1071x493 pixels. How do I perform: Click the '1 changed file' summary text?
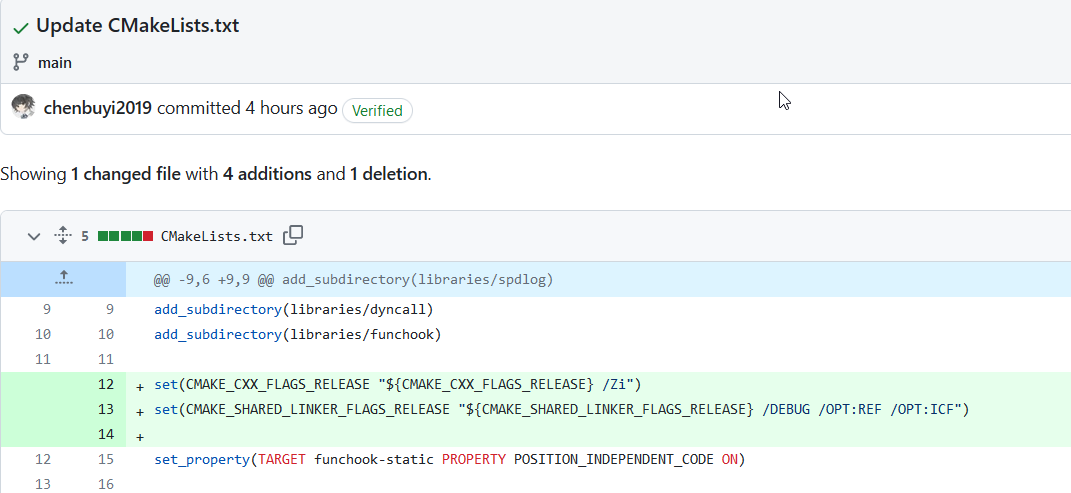click(x=126, y=174)
